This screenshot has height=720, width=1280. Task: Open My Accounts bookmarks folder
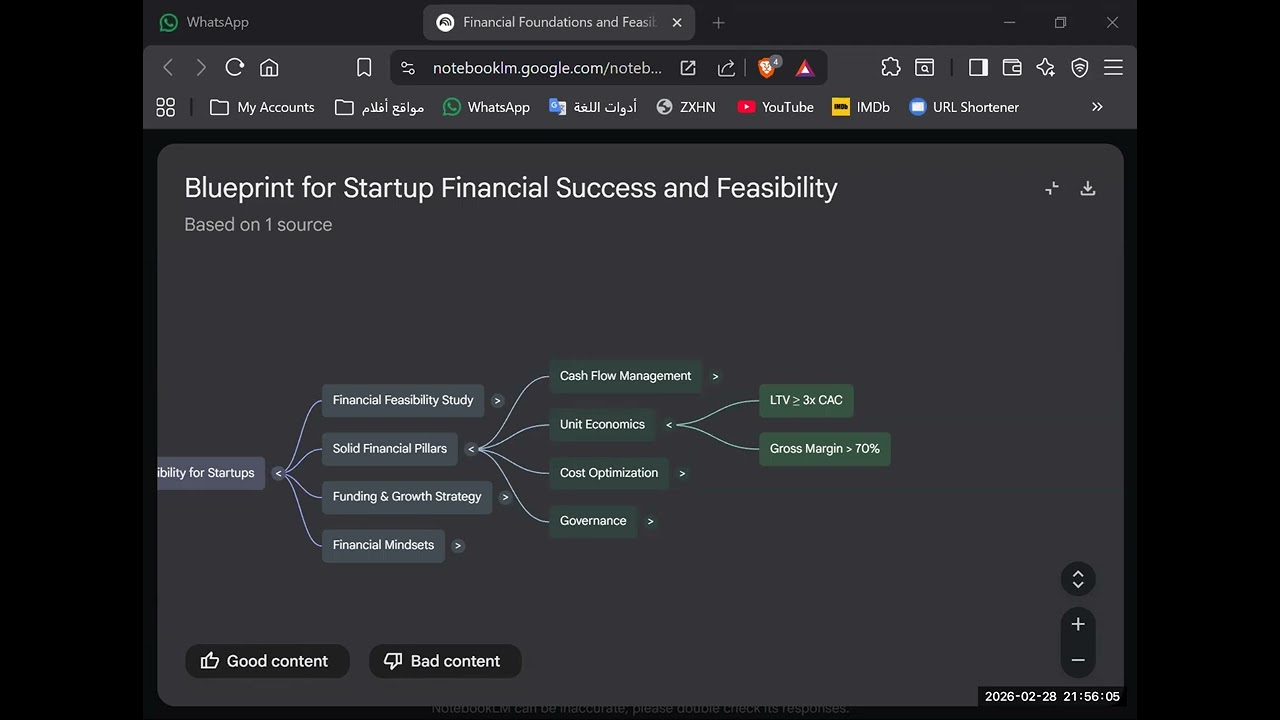click(x=262, y=107)
